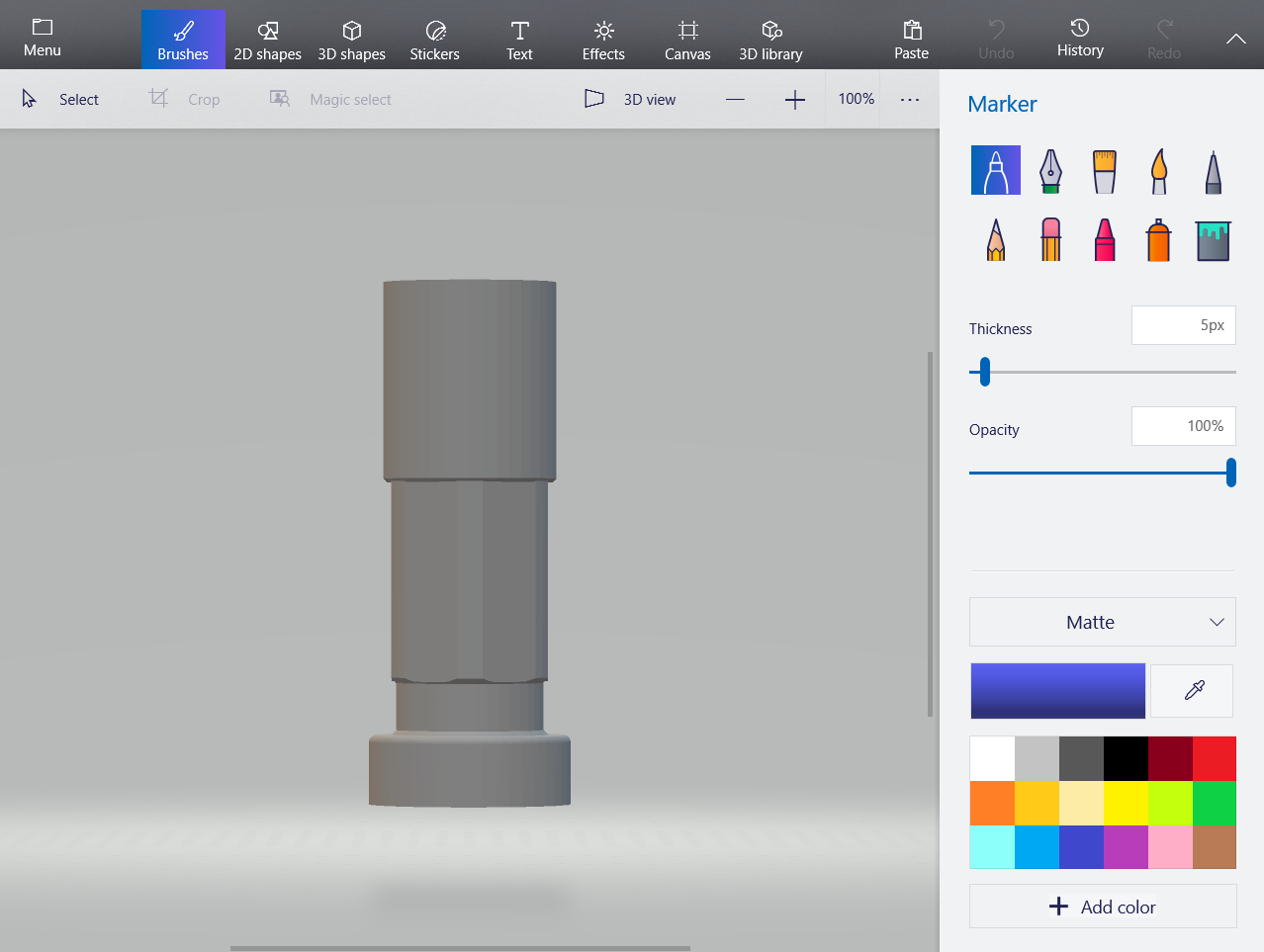This screenshot has width=1264, height=952.
Task: Select the Eraser tool
Action: [1050, 240]
